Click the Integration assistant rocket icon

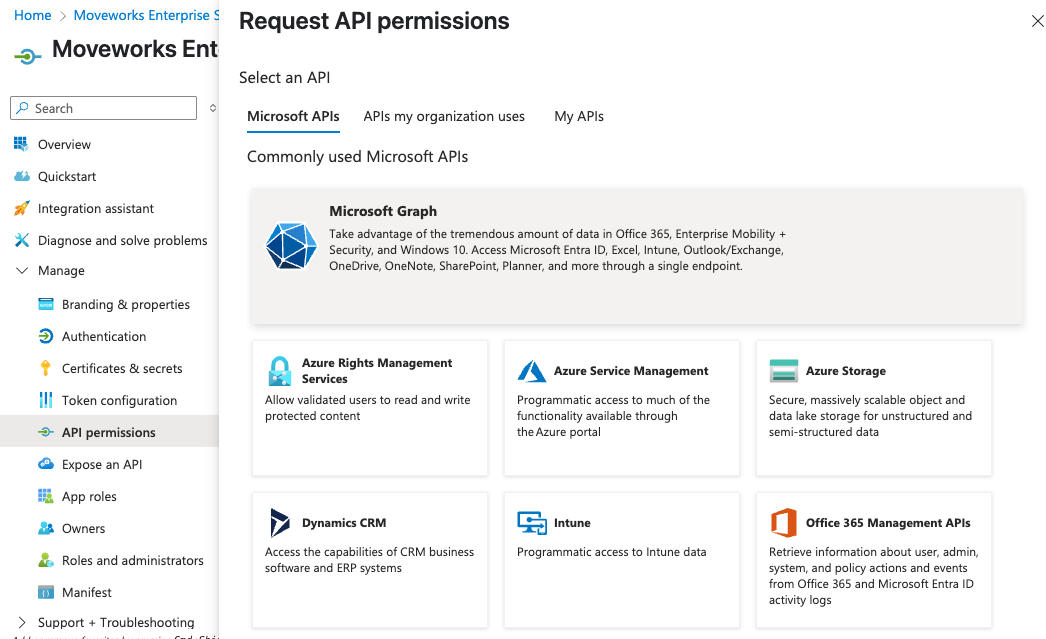pos(21,208)
